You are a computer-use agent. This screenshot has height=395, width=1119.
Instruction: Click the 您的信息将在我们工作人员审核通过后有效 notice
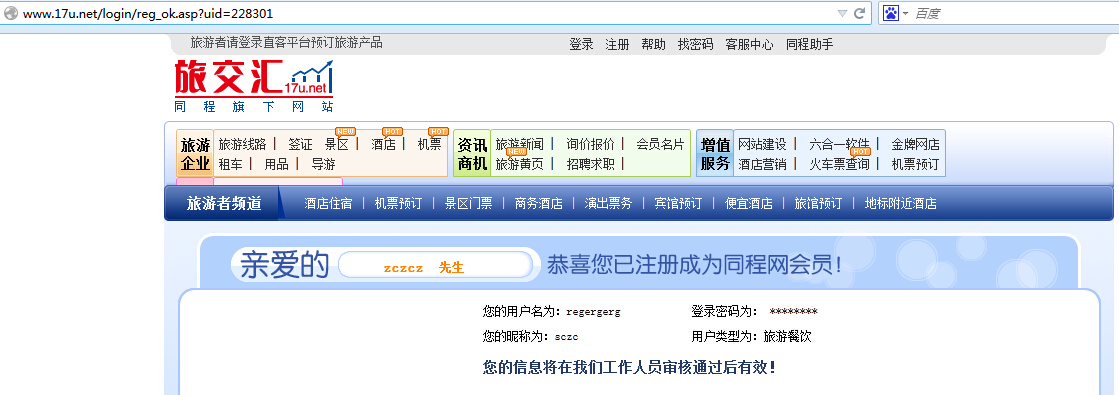629,368
